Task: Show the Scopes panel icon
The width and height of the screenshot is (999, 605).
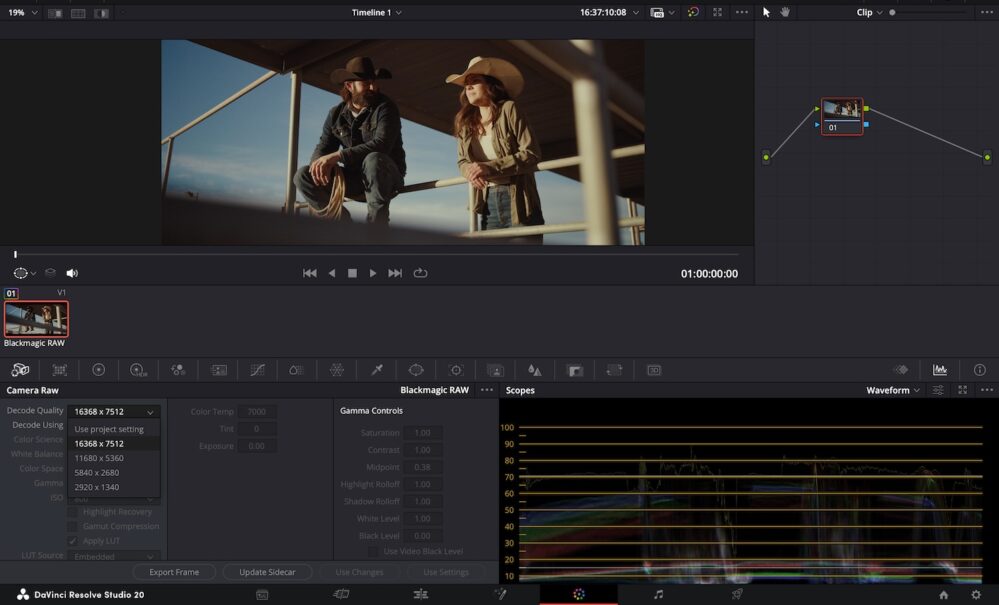Action: point(940,370)
